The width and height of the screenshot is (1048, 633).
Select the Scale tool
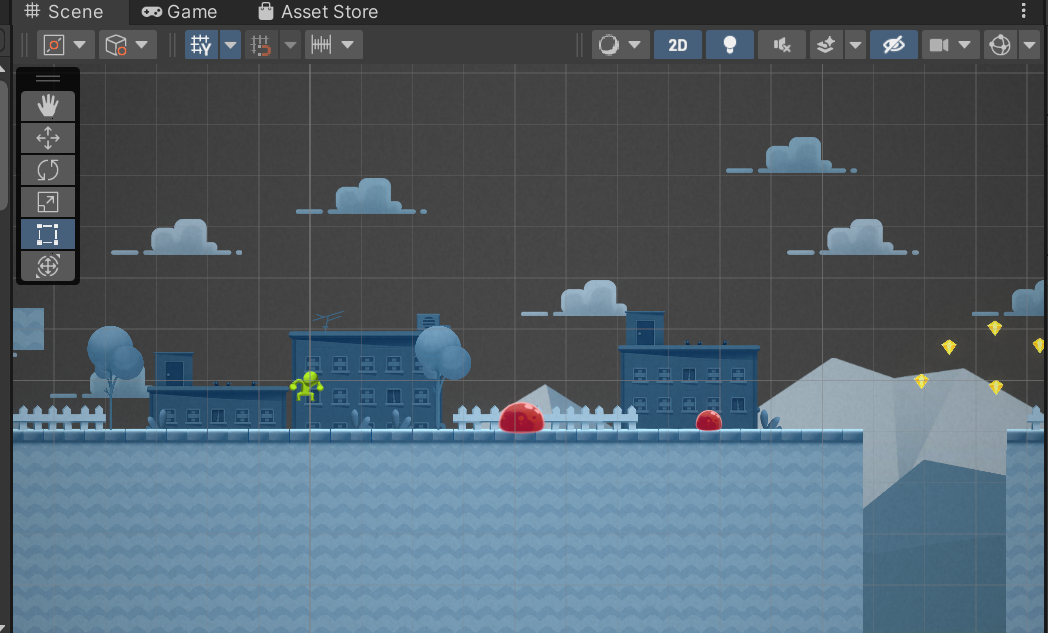[47, 202]
